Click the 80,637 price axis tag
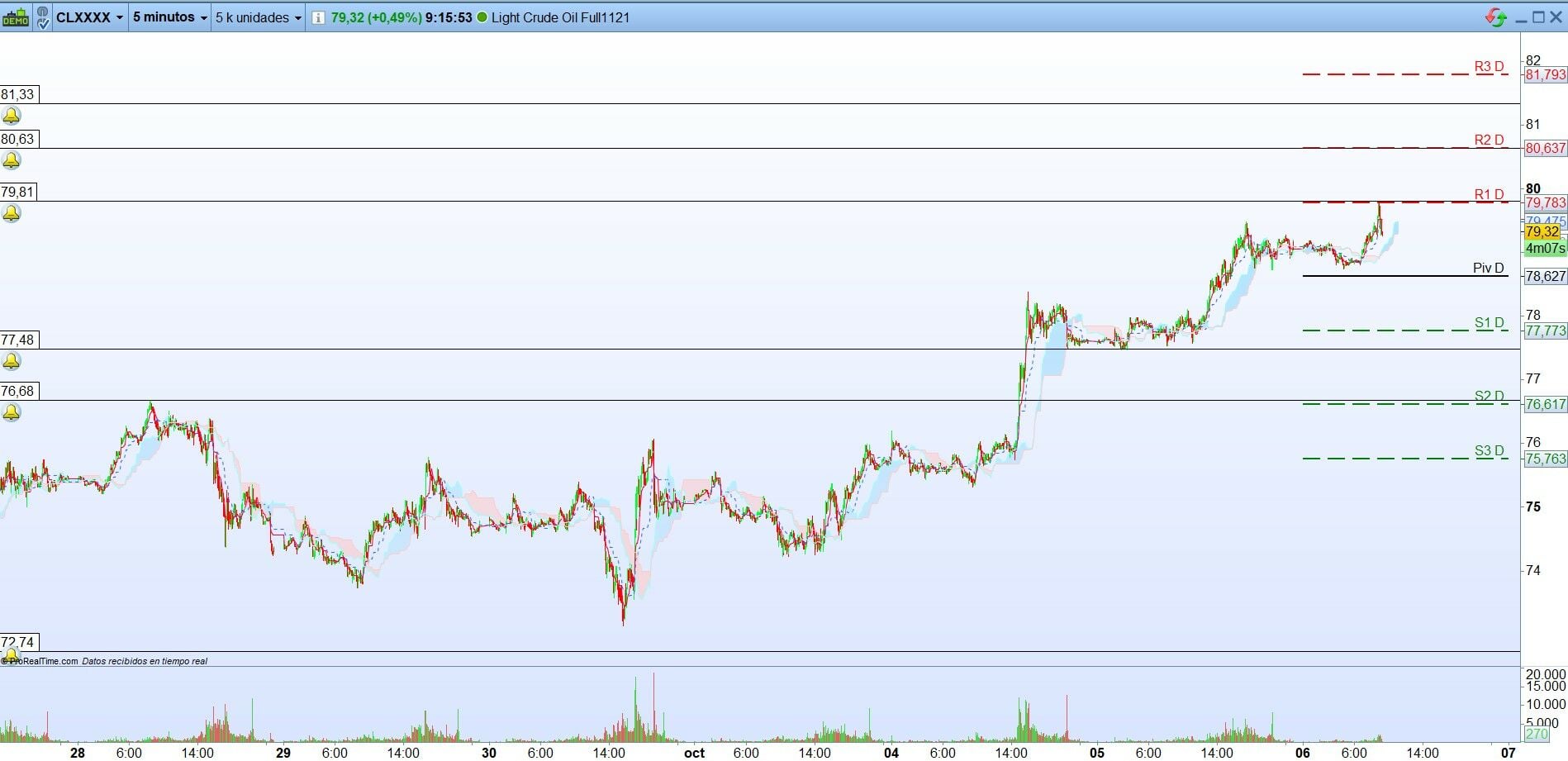1568x761 pixels. 1545,148
